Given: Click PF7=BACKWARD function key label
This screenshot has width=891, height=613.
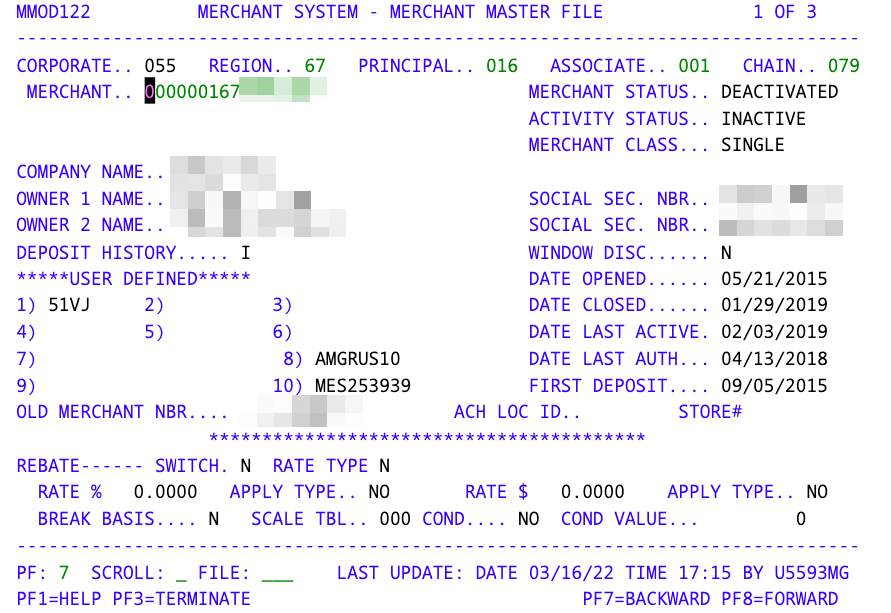Looking at the screenshot, I should pyautogui.click(x=646, y=599).
